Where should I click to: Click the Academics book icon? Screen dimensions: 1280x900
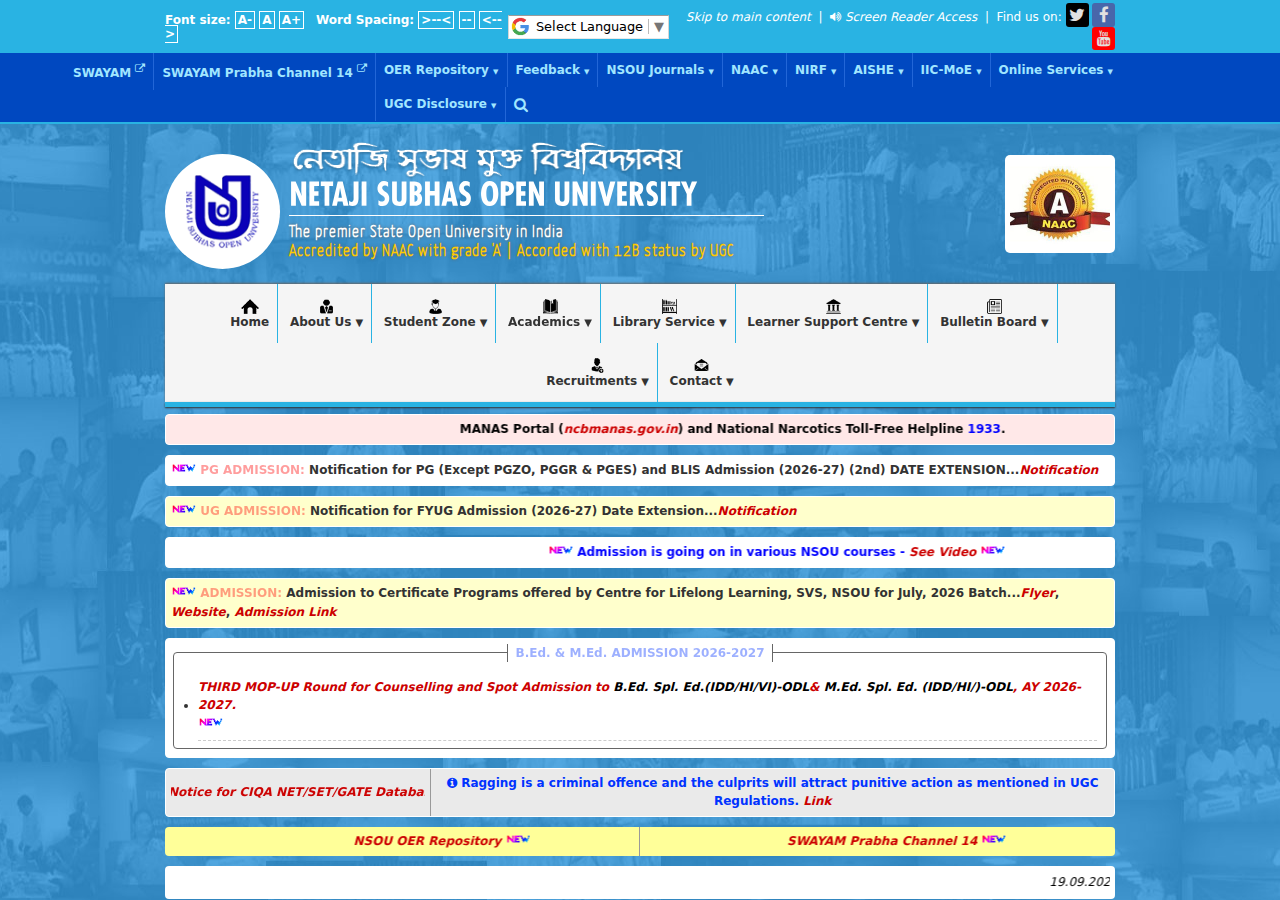pos(550,306)
